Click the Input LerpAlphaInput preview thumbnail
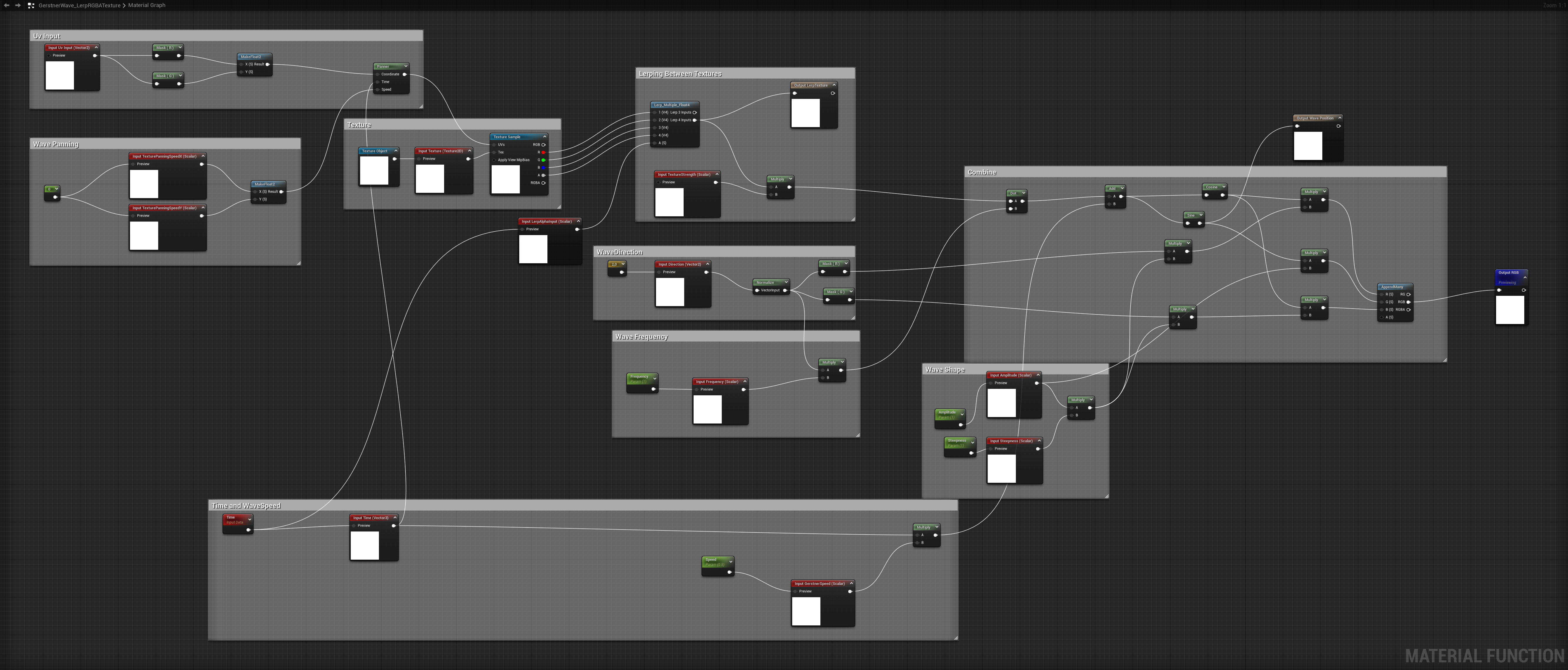This screenshot has width=1568, height=670. tap(533, 249)
